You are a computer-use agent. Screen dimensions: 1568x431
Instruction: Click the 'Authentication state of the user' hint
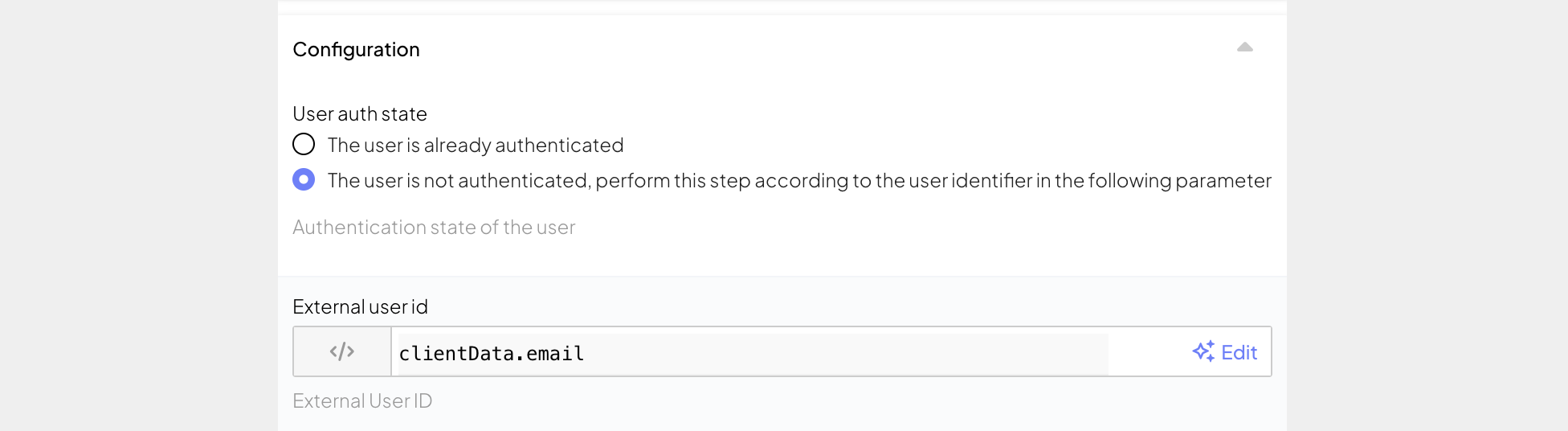pos(434,228)
